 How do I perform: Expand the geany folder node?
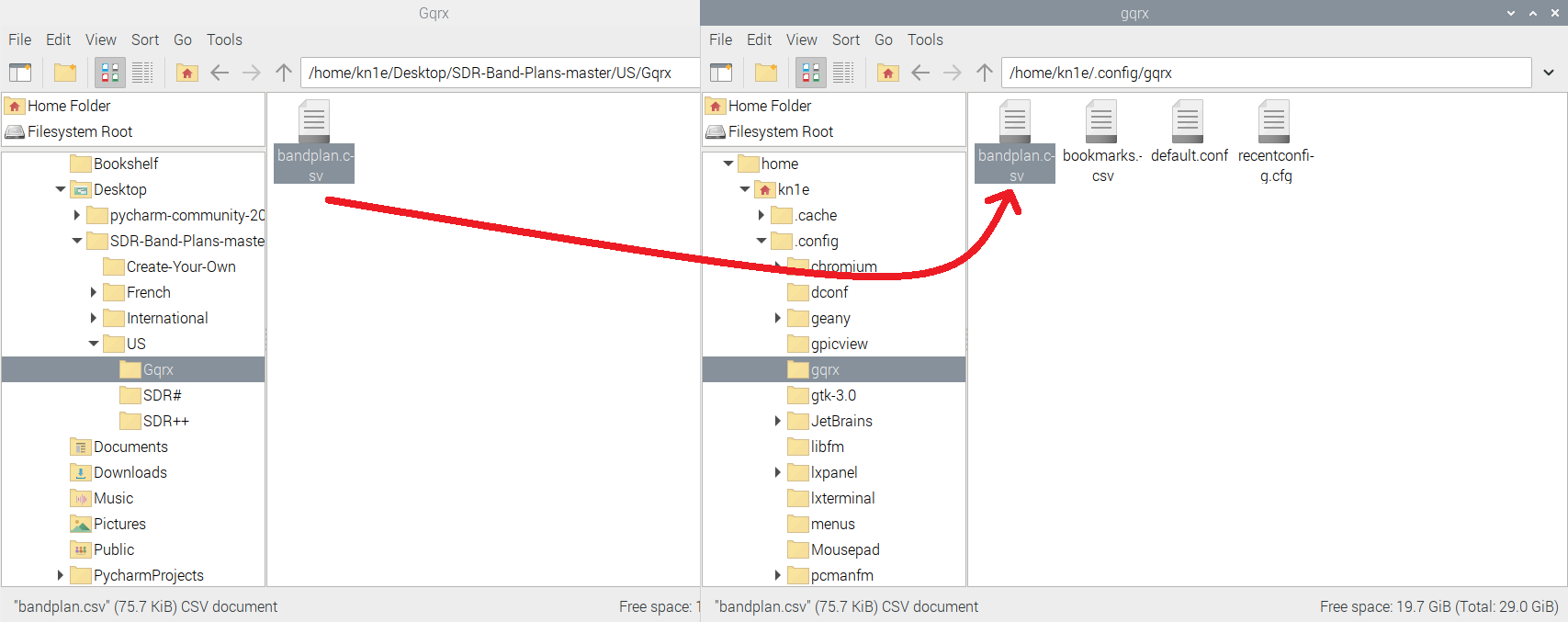pyautogui.click(x=778, y=318)
